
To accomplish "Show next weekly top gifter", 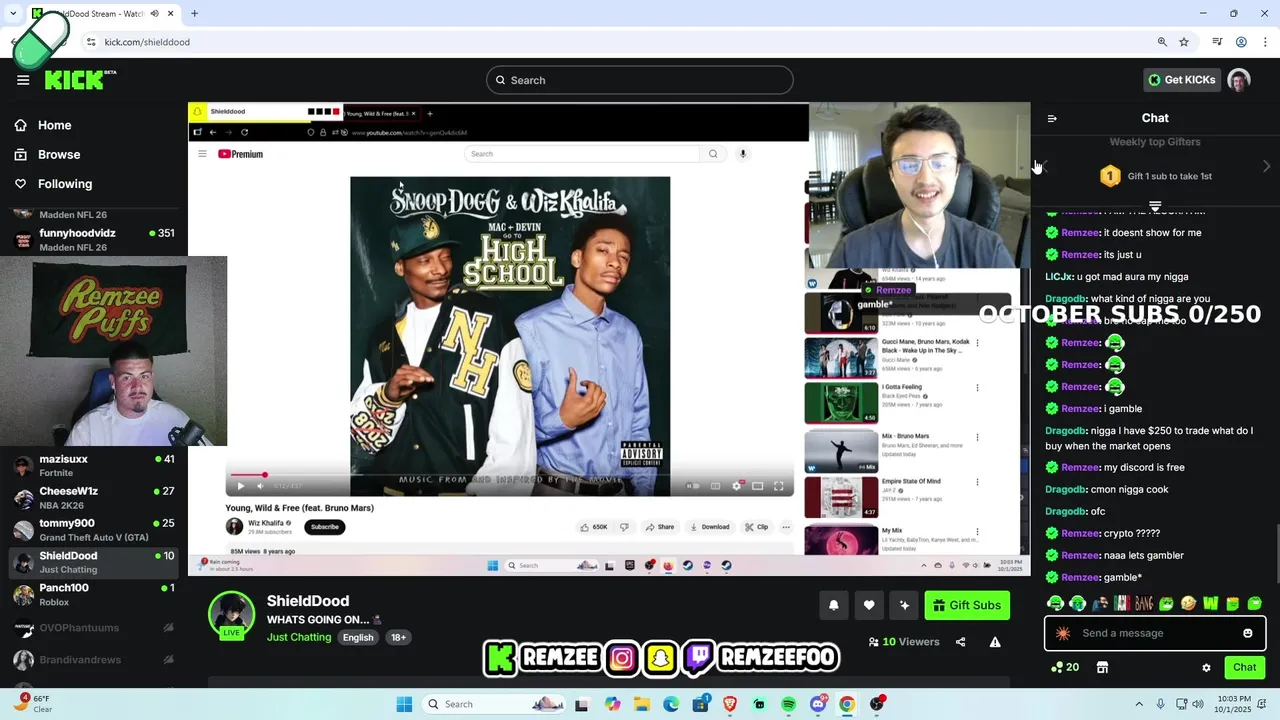I will tap(1266, 167).
